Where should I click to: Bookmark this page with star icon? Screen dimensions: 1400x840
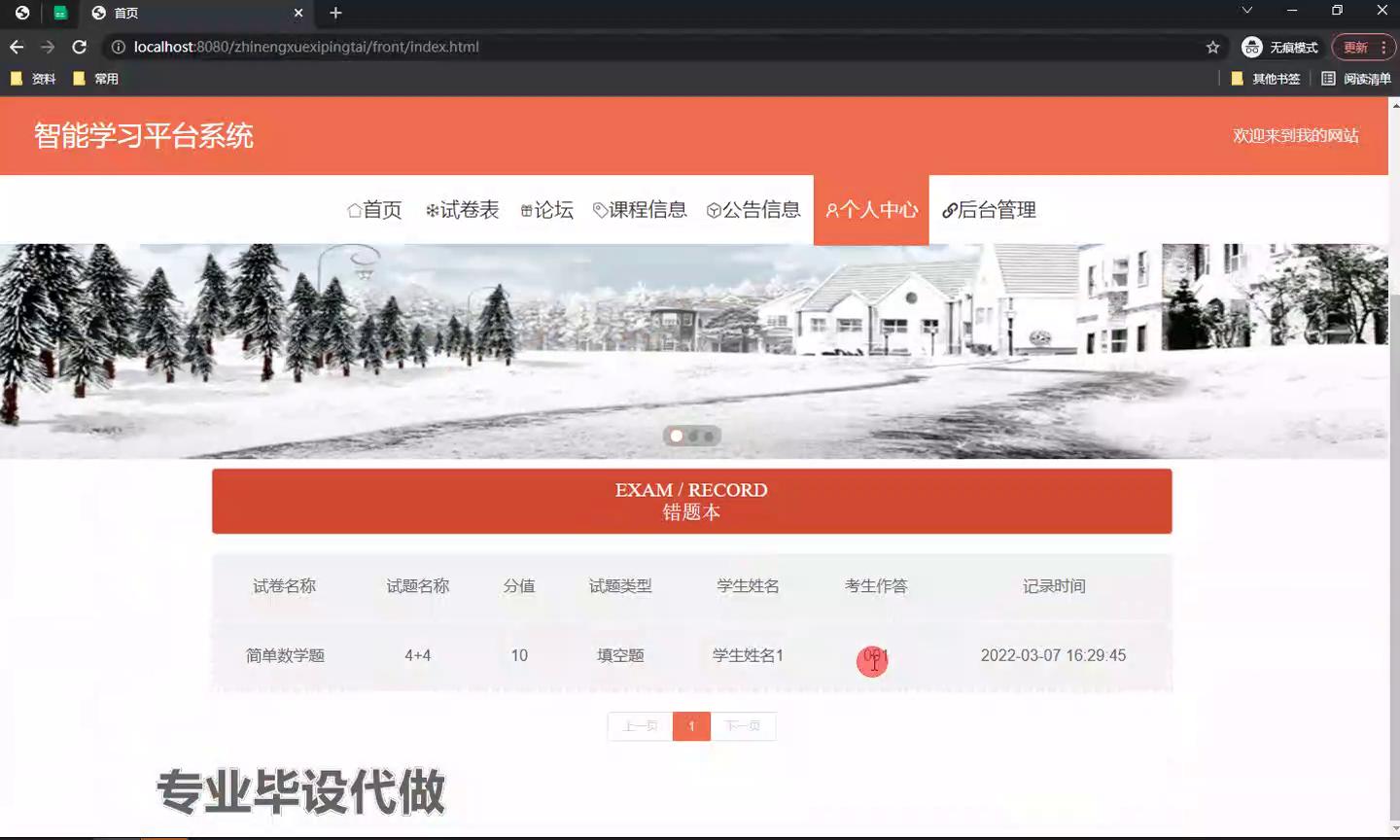[1212, 47]
